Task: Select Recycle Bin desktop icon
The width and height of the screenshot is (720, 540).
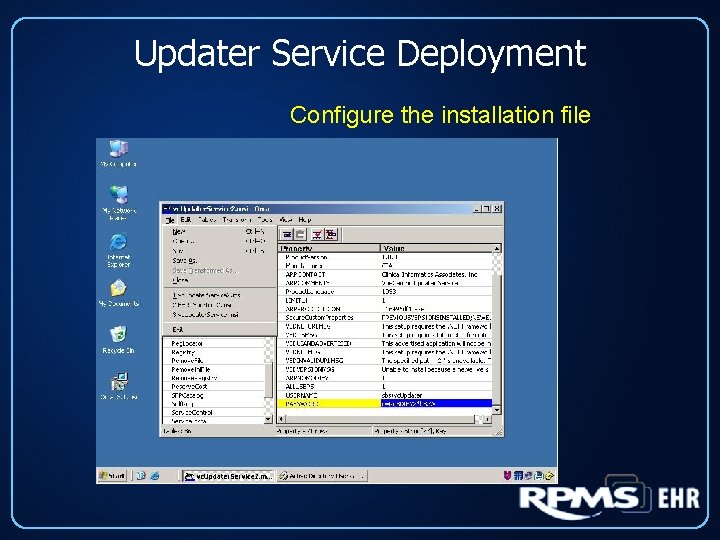Action: (x=118, y=340)
